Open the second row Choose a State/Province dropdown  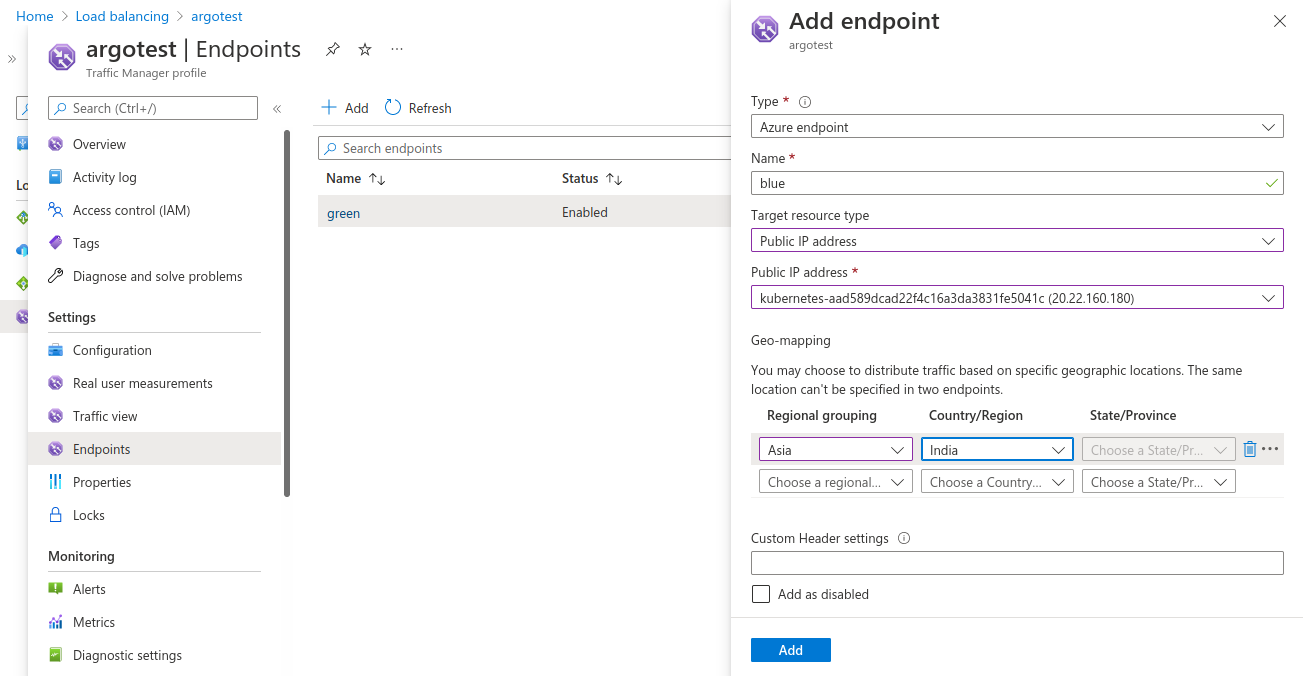click(x=1159, y=482)
